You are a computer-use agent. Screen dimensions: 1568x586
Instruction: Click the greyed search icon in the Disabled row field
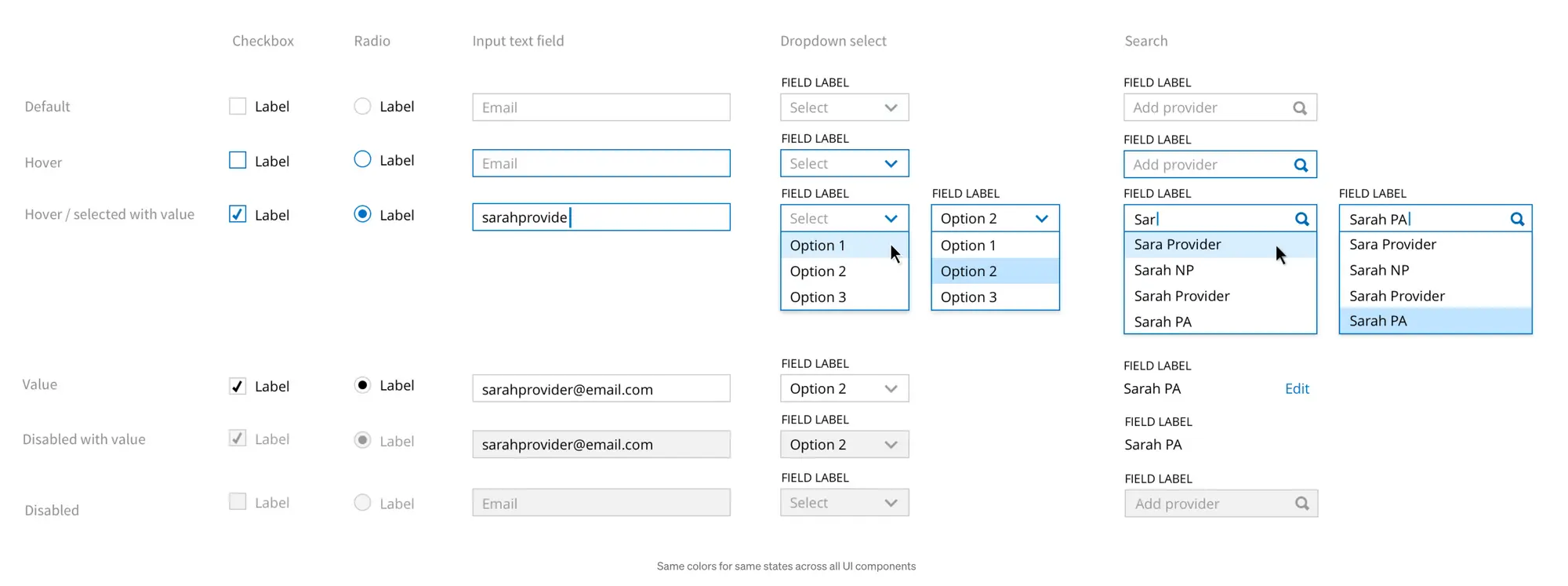[x=1301, y=504]
